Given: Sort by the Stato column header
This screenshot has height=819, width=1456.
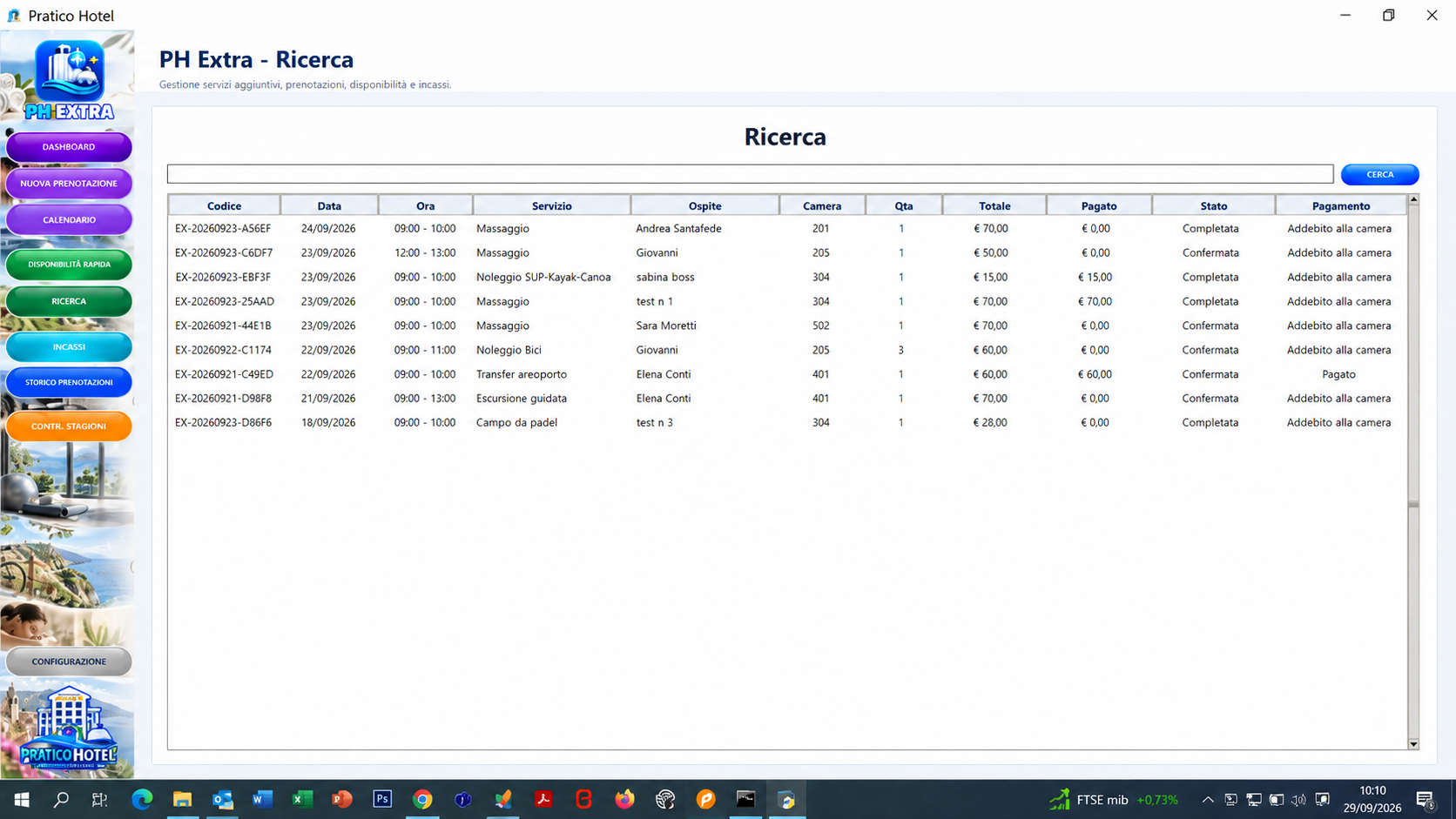Looking at the screenshot, I should (x=1213, y=205).
